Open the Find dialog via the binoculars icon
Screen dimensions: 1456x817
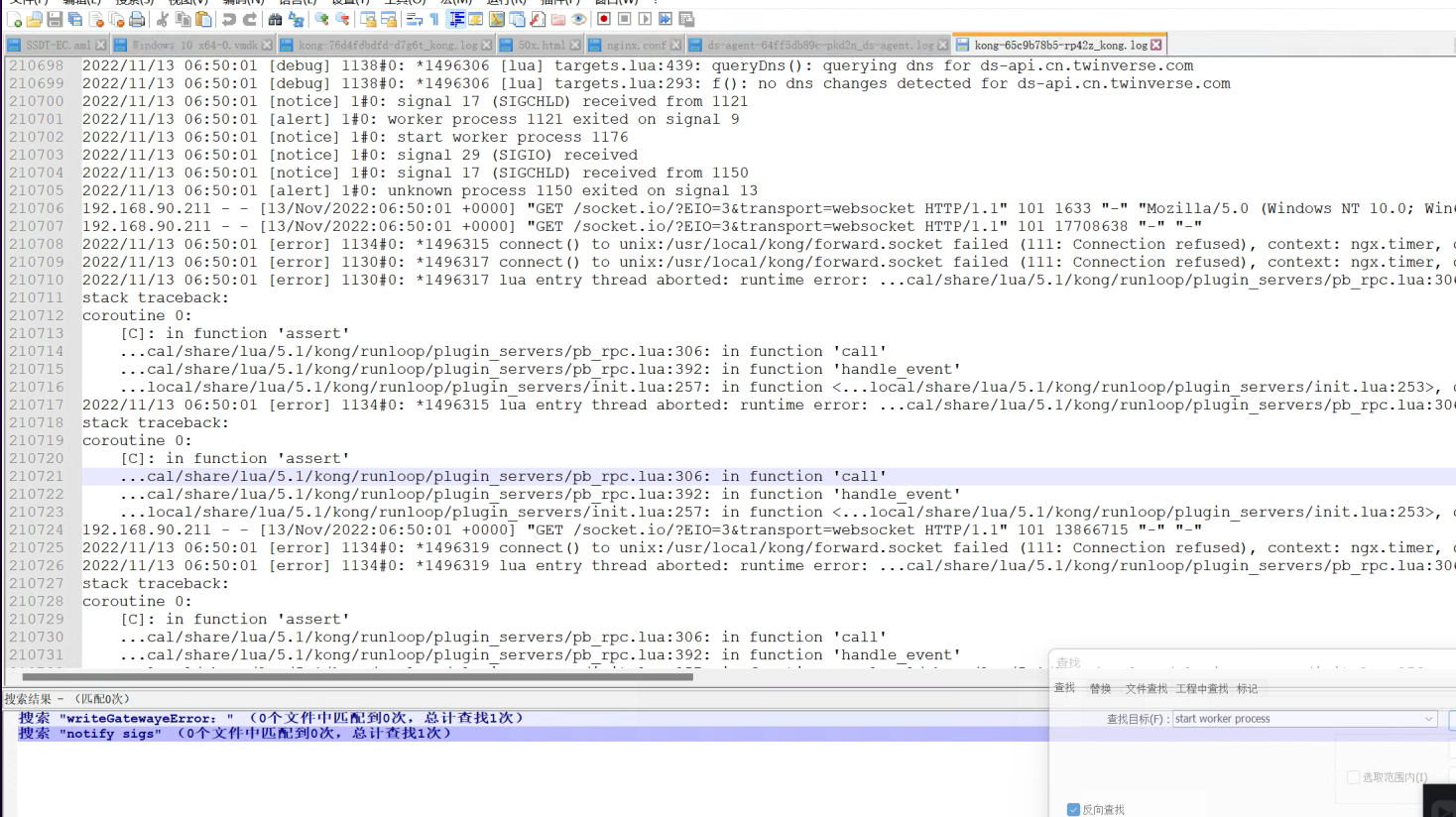click(276, 19)
